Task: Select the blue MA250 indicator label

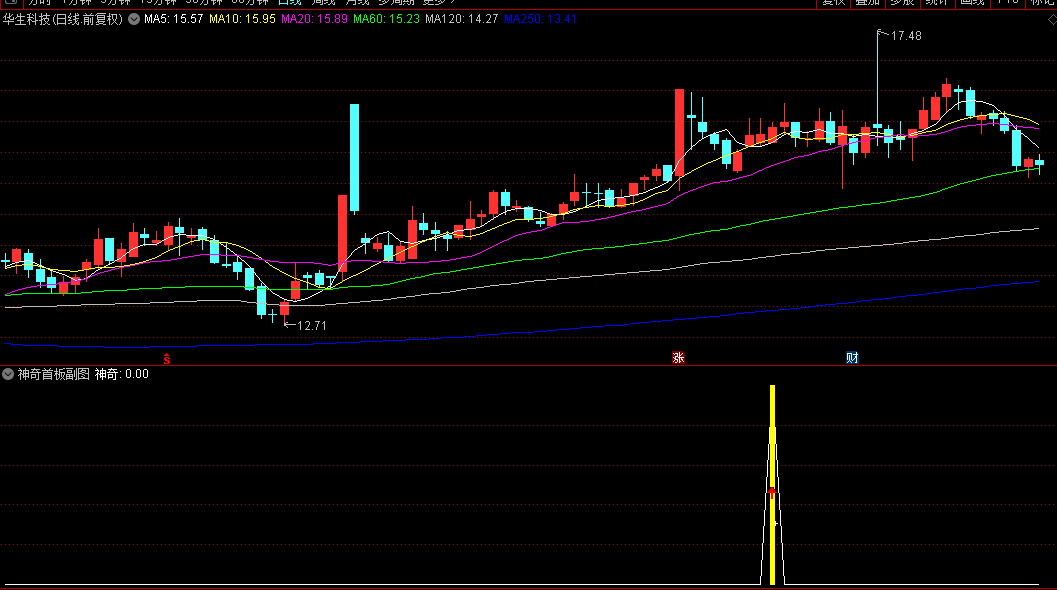Action: [x=541, y=19]
